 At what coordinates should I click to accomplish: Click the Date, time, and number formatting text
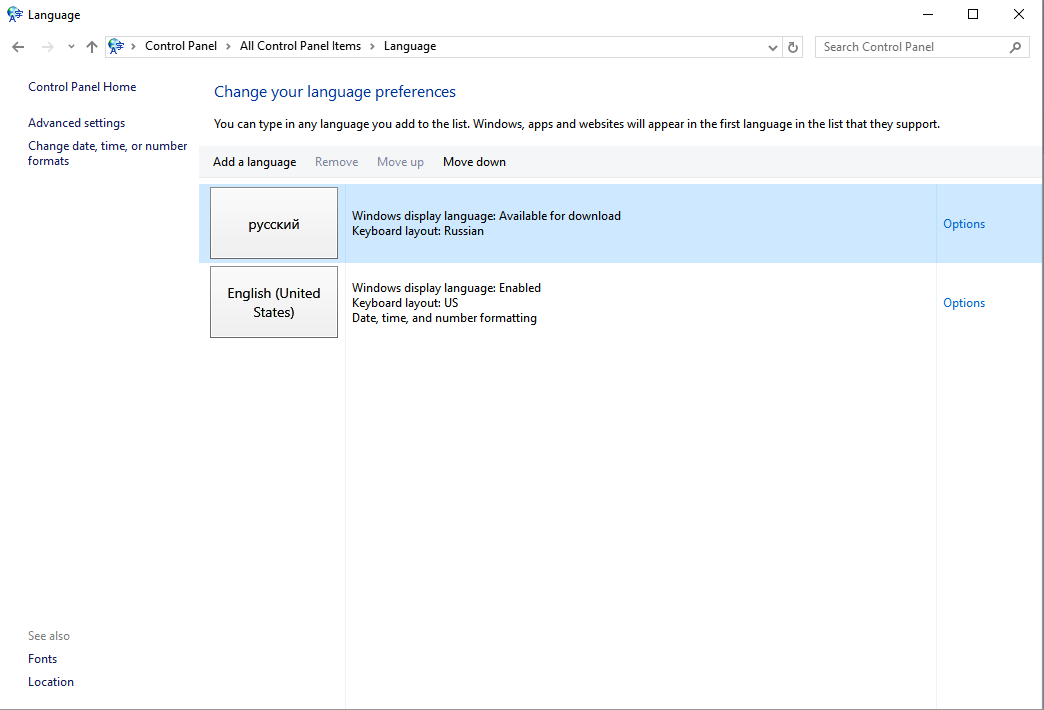tap(444, 318)
